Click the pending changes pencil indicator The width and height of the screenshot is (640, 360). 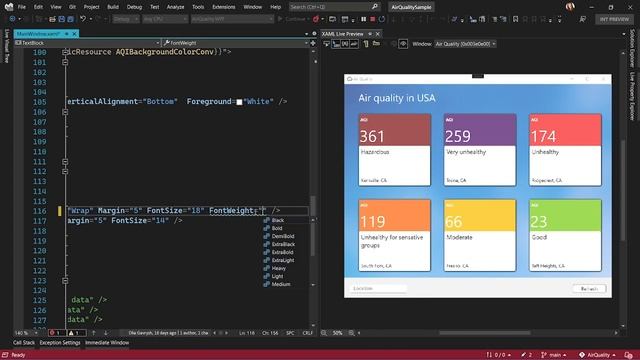[526, 355]
